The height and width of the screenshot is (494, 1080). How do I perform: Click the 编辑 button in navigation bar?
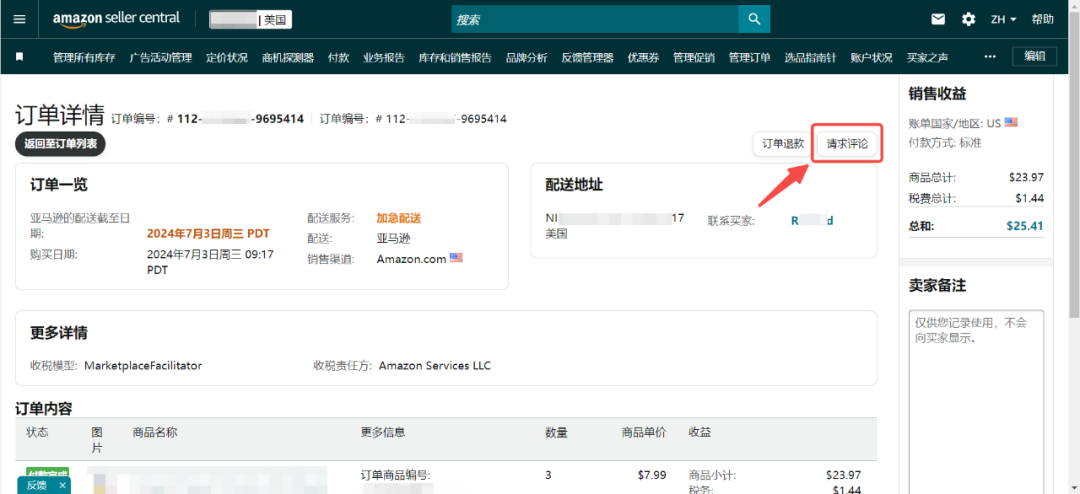1035,56
